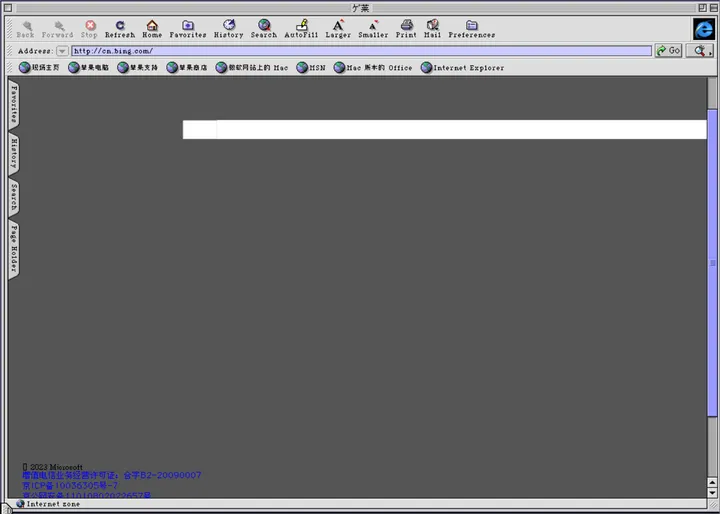720x514 pixels.
Task: Click the Refresh toolbar icon
Action: click(x=120, y=25)
